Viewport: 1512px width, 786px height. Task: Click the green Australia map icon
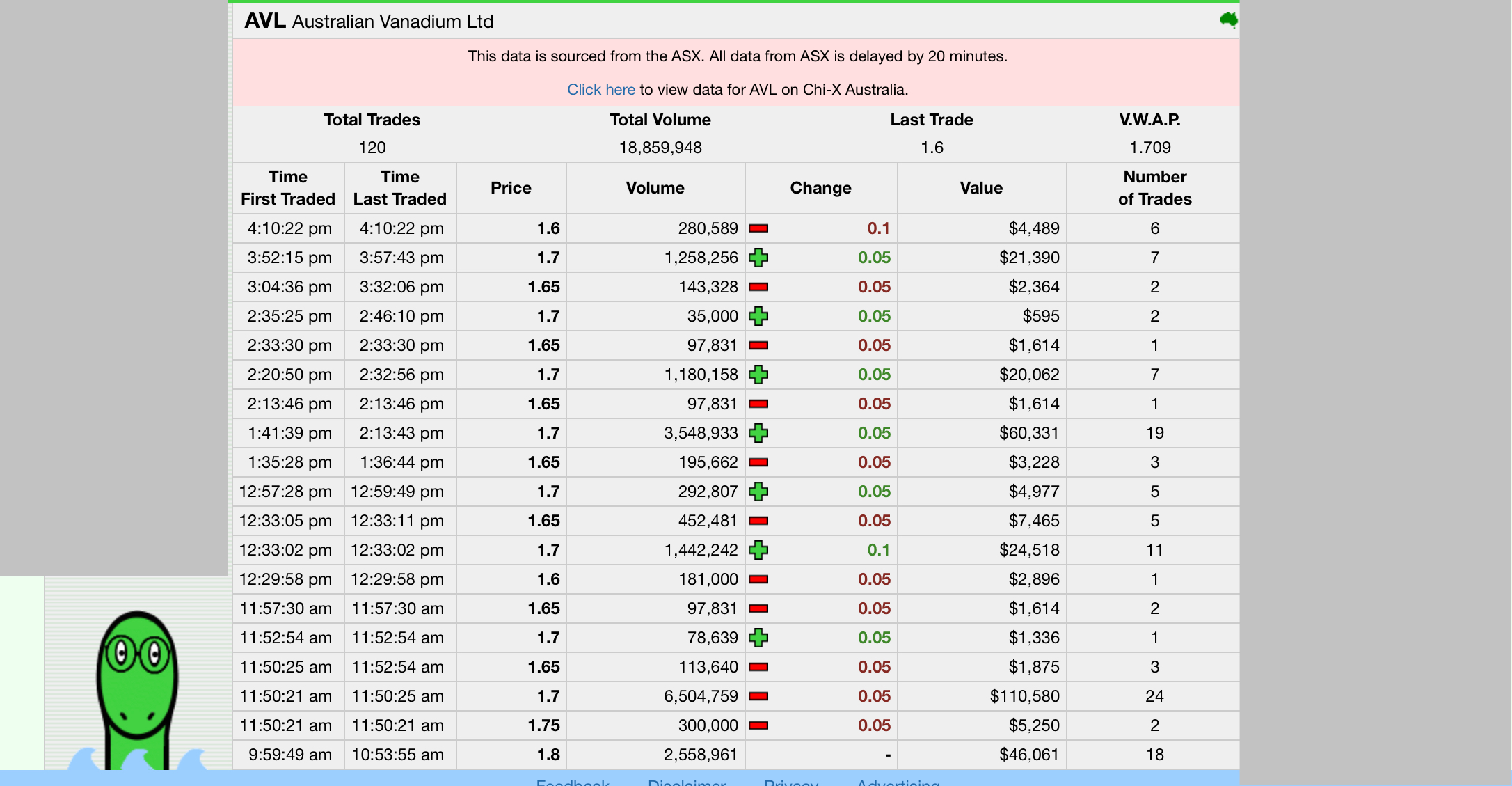pos(1228,19)
